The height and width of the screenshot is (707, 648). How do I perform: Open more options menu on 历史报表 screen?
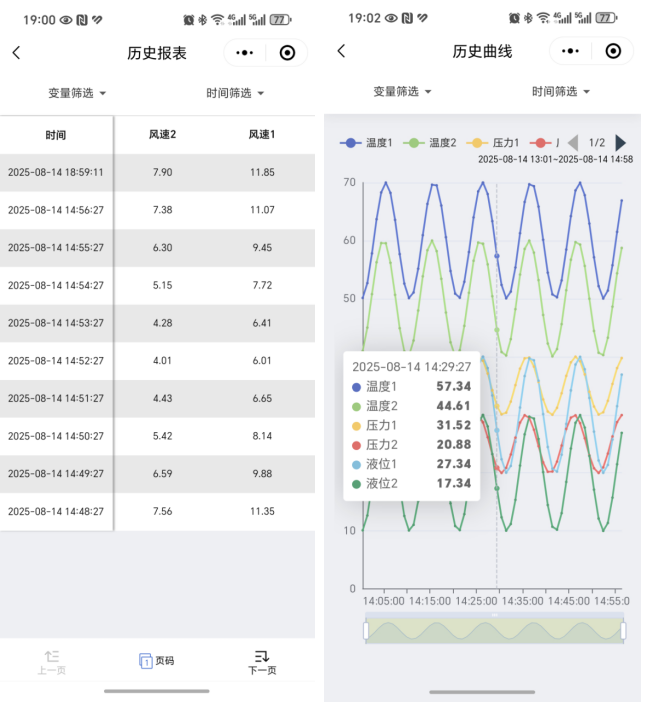click(x=244, y=53)
